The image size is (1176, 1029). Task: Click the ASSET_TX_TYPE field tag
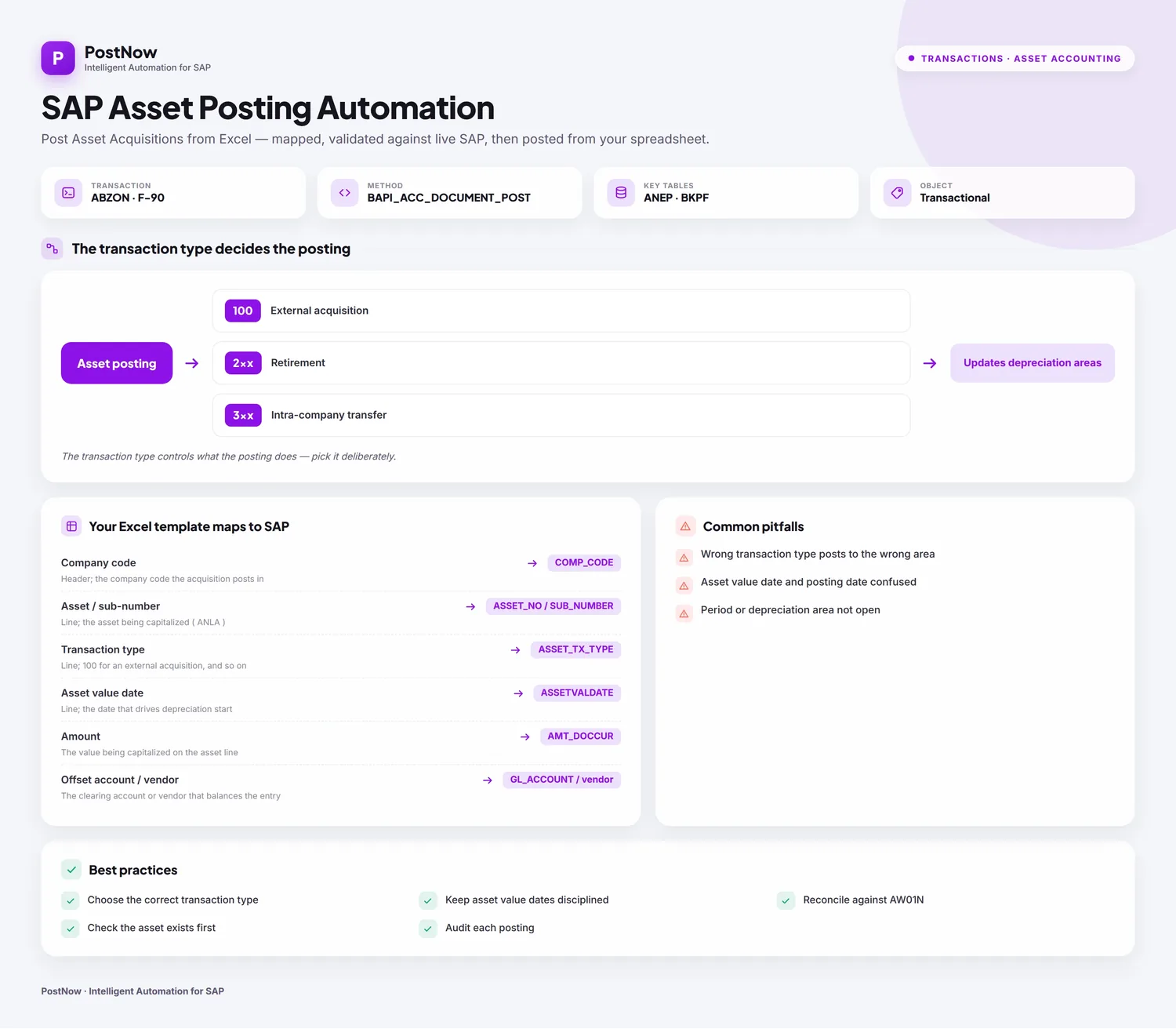575,649
